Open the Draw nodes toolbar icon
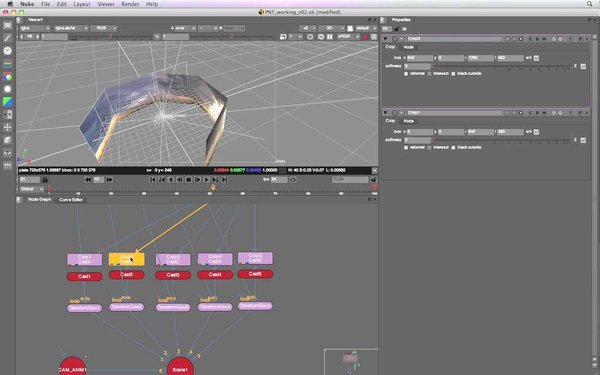This screenshot has width=600, height=375. tap(7, 38)
